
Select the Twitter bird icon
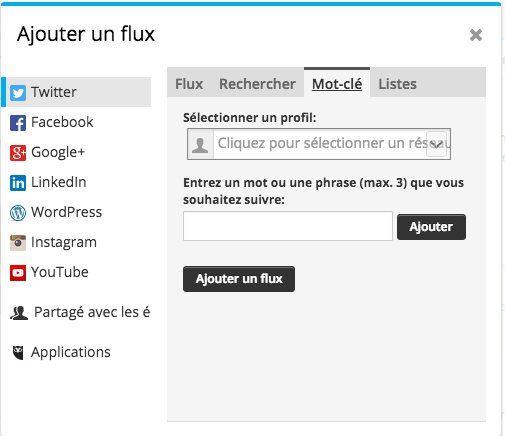tap(18, 93)
